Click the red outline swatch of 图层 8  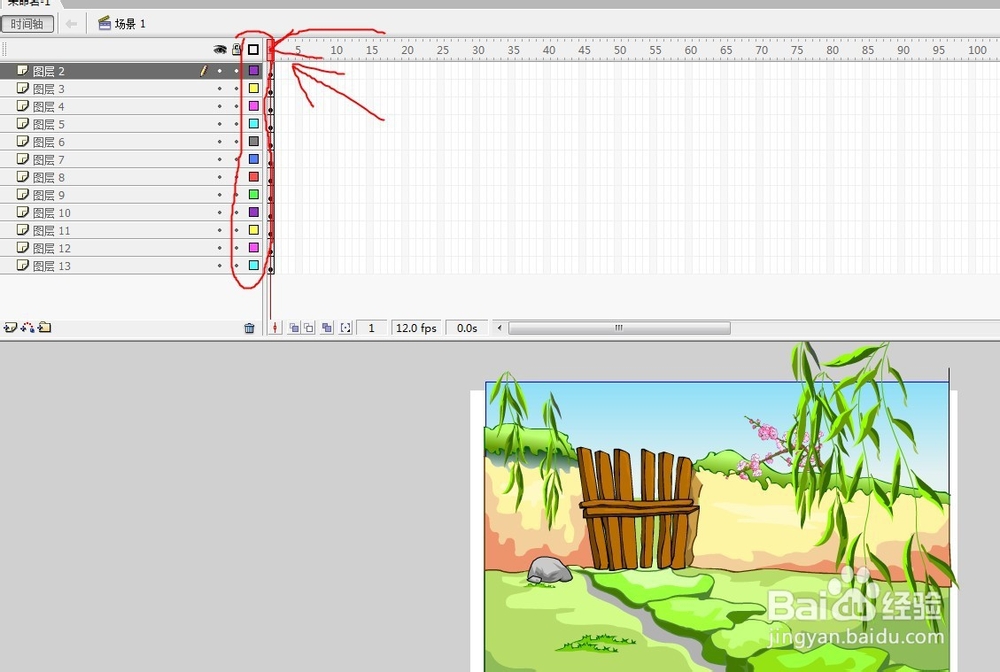[x=254, y=177]
